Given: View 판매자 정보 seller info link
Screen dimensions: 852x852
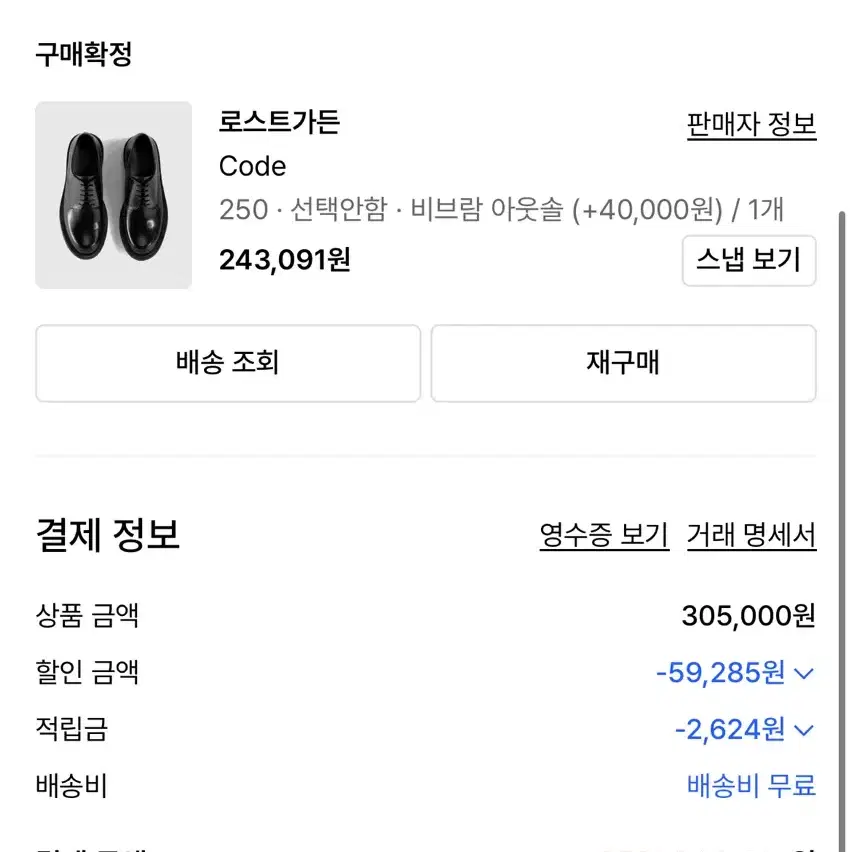Looking at the screenshot, I should [x=751, y=125].
